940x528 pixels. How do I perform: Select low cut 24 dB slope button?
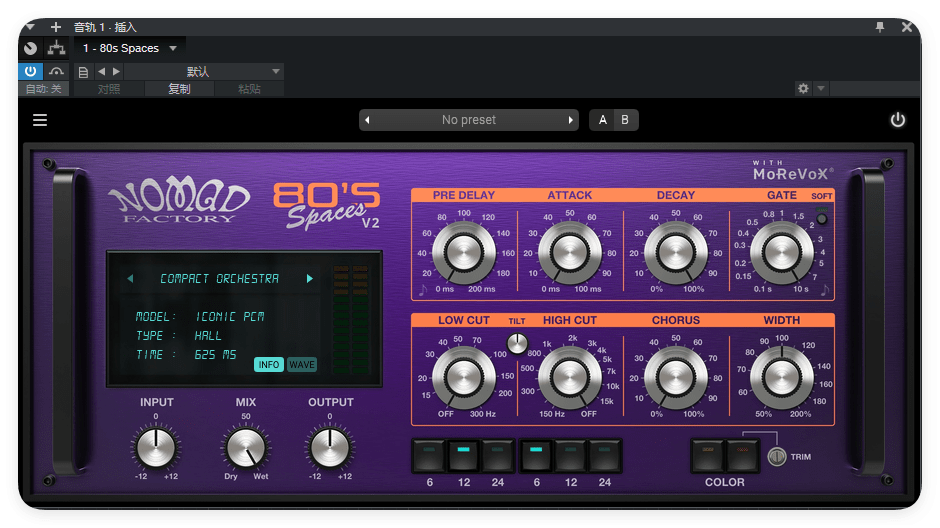pos(498,455)
